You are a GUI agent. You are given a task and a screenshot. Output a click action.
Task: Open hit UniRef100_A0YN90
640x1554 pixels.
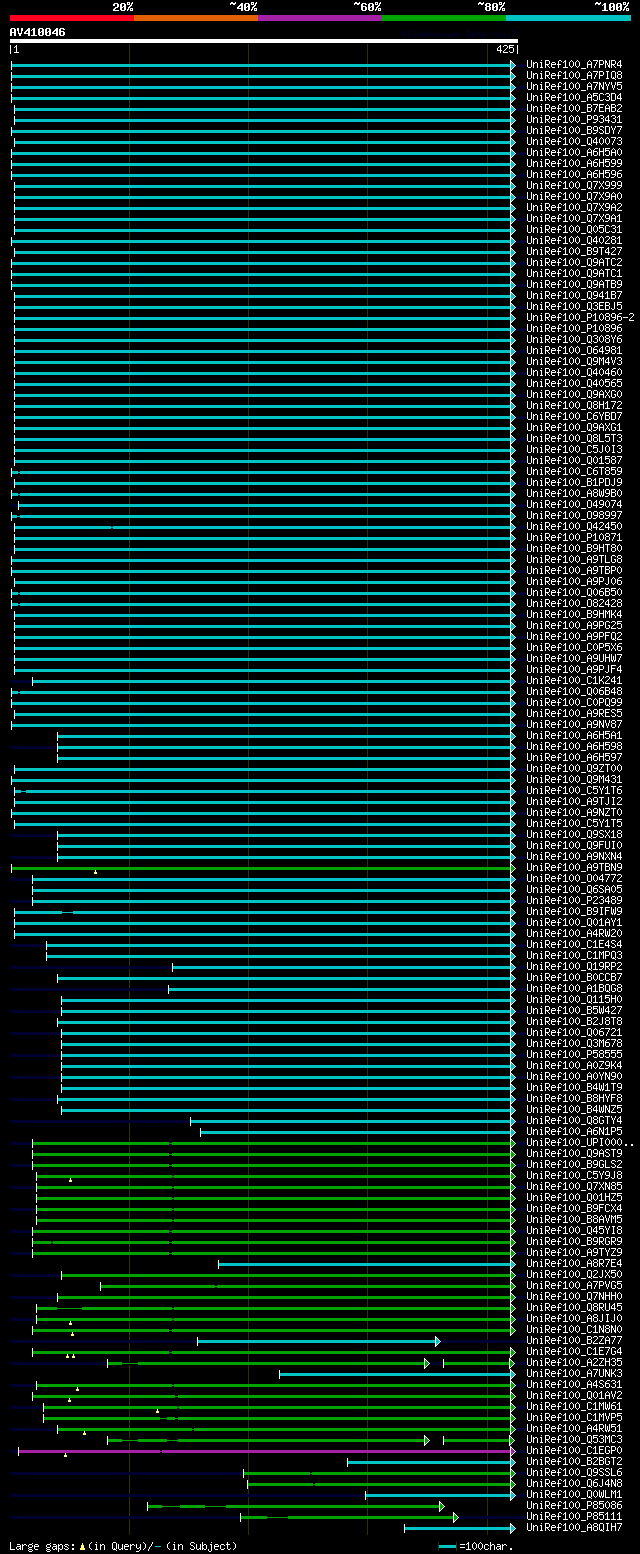click(574, 1077)
